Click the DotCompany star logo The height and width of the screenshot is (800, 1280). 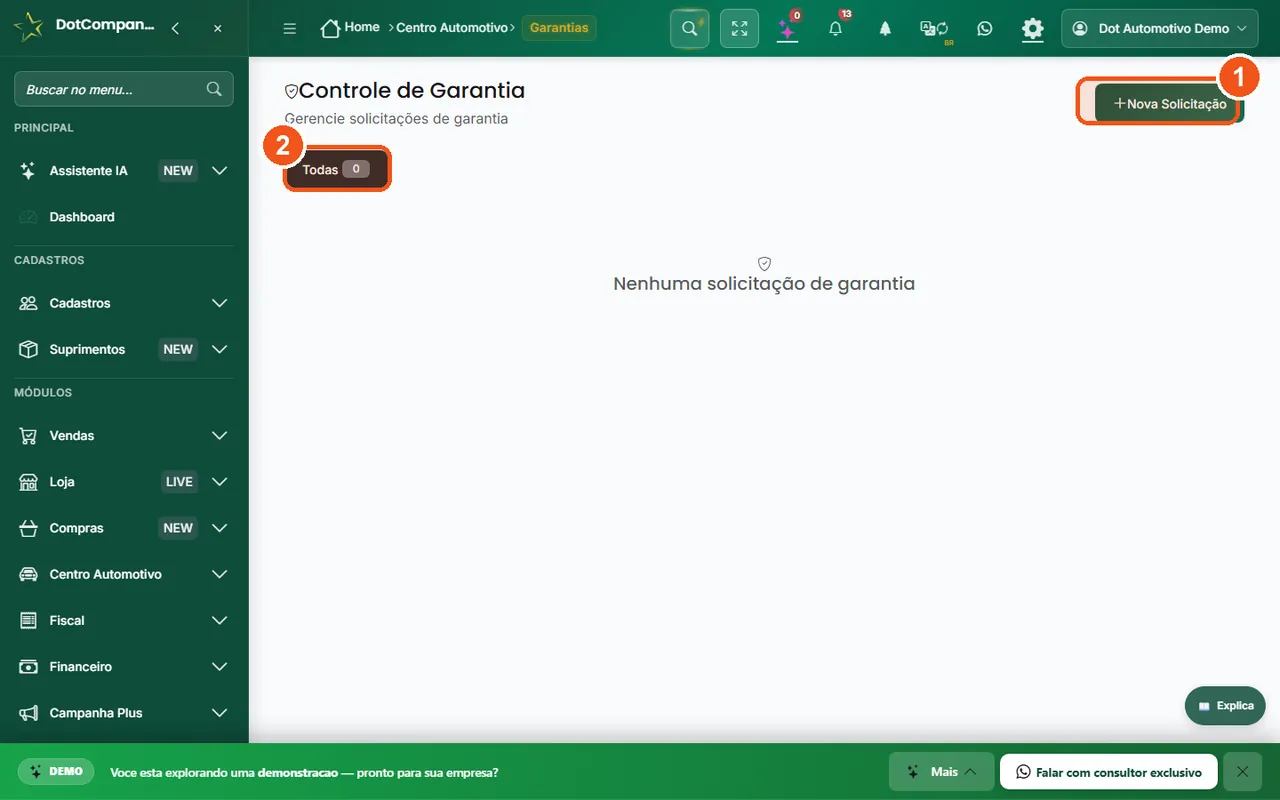tap(28, 27)
